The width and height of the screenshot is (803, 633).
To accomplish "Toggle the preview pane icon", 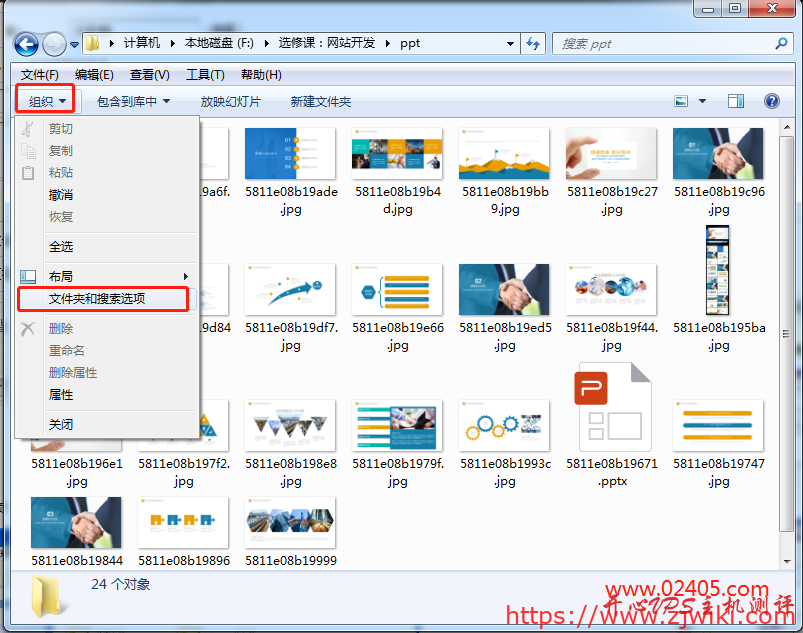I will point(737,100).
